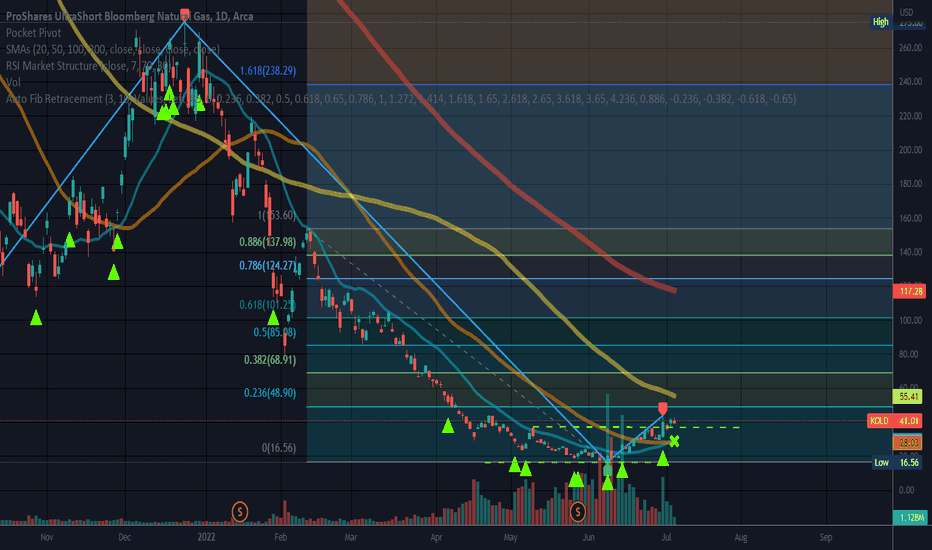Click the yellow 55.41 SMA price tag
The height and width of the screenshot is (550, 932).
coord(908,396)
